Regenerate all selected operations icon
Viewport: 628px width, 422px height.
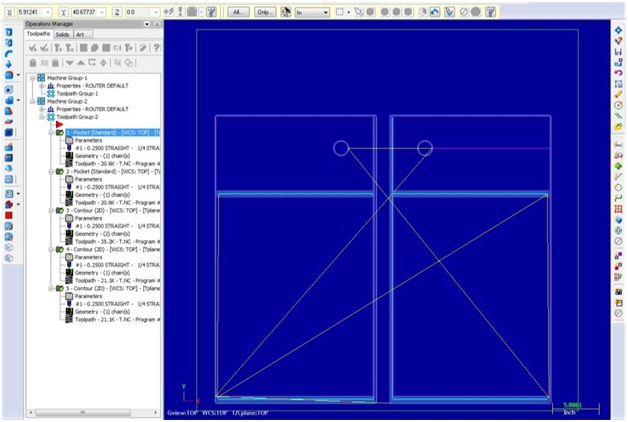pos(58,48)
